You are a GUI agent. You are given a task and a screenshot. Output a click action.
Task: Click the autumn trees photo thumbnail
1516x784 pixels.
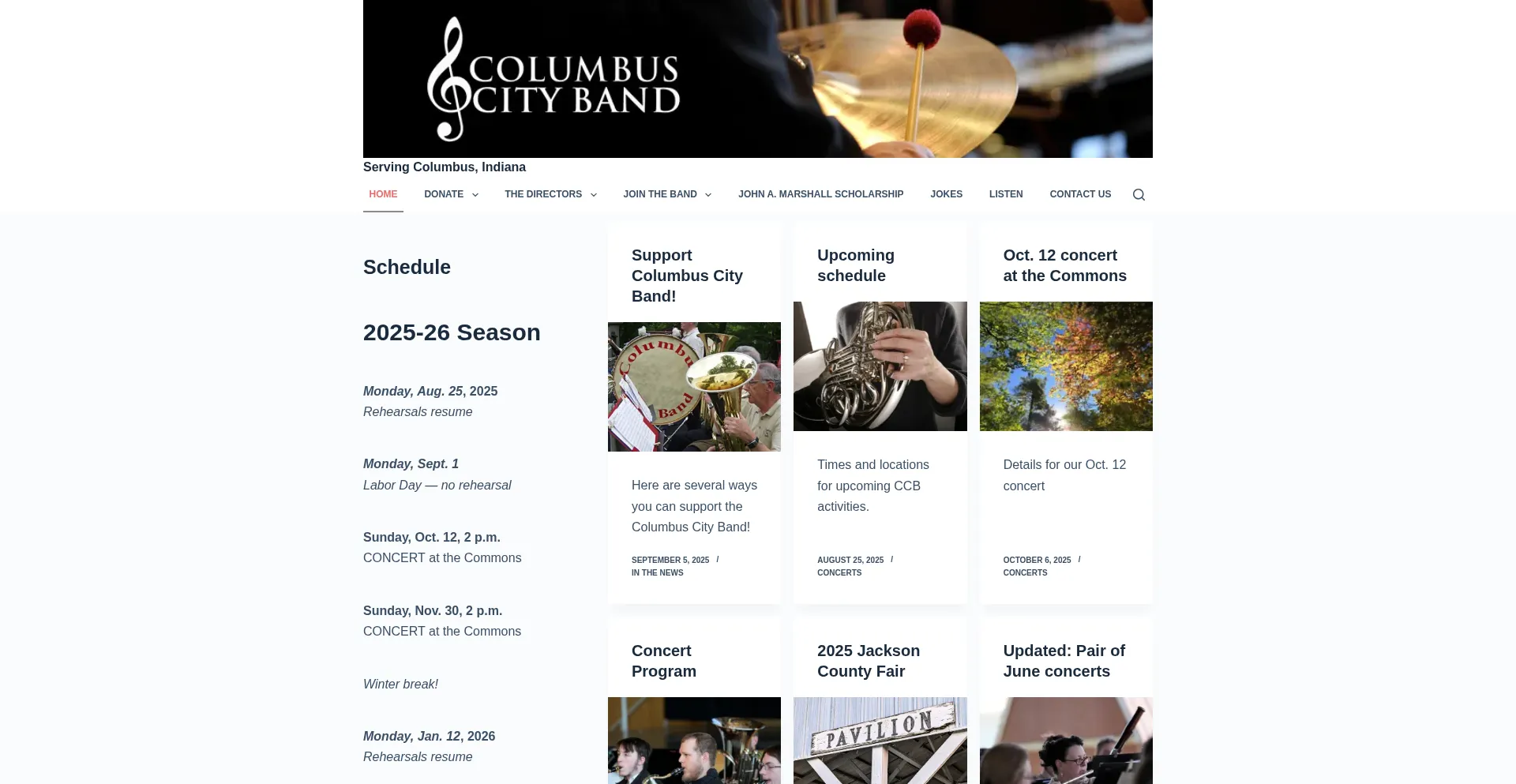[x=1066, y=366]
